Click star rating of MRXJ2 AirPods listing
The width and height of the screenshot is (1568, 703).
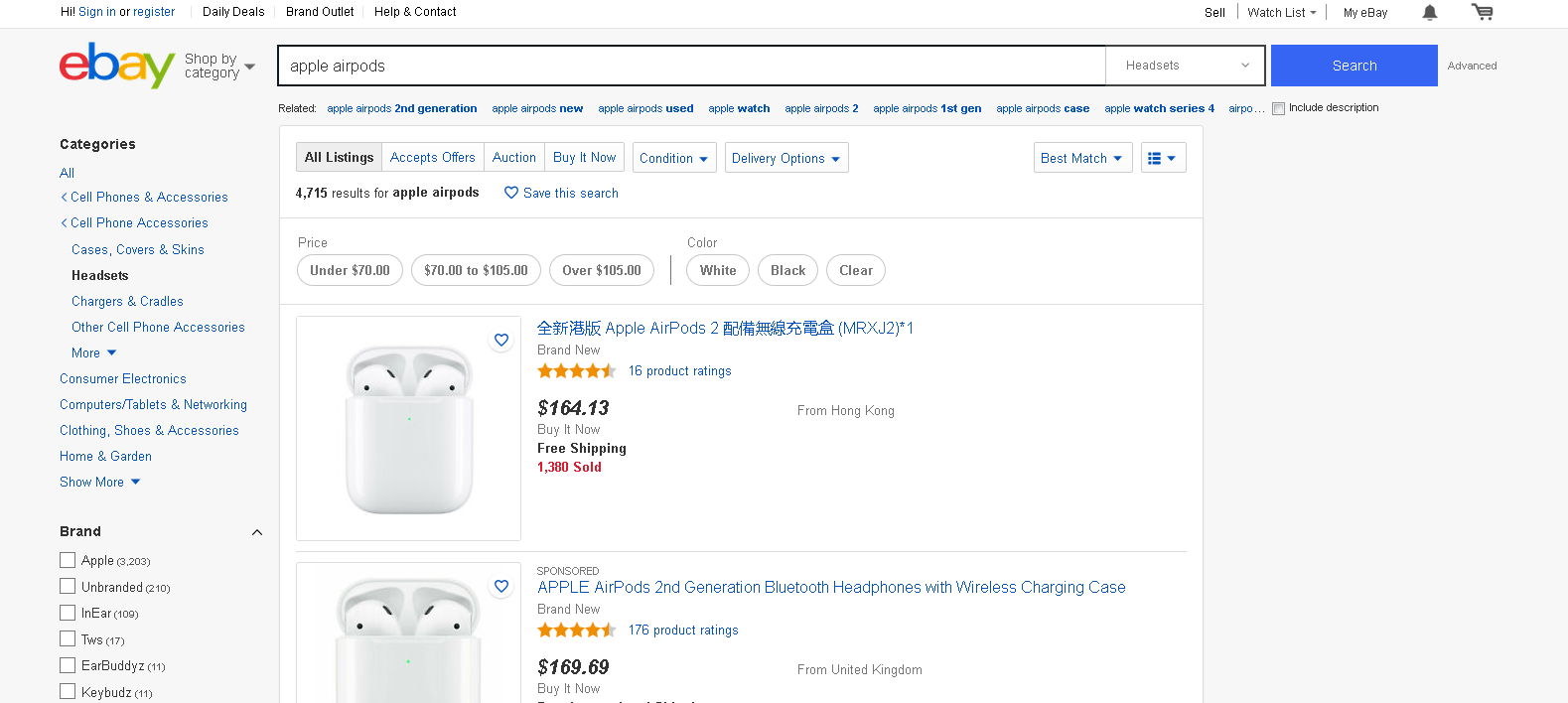[577, 371]
